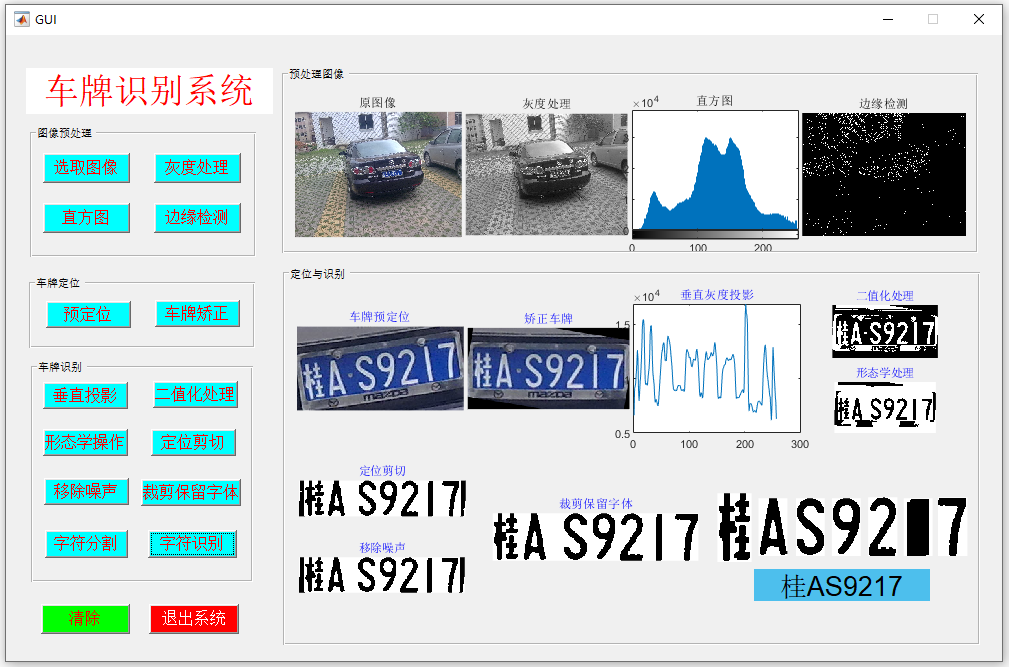Image resolution: width=1009 pixels, height=667 pixels.
Task: Click the 垂直灰度投影 line plot
Action: pyautogui.click(x=717, y=369)
